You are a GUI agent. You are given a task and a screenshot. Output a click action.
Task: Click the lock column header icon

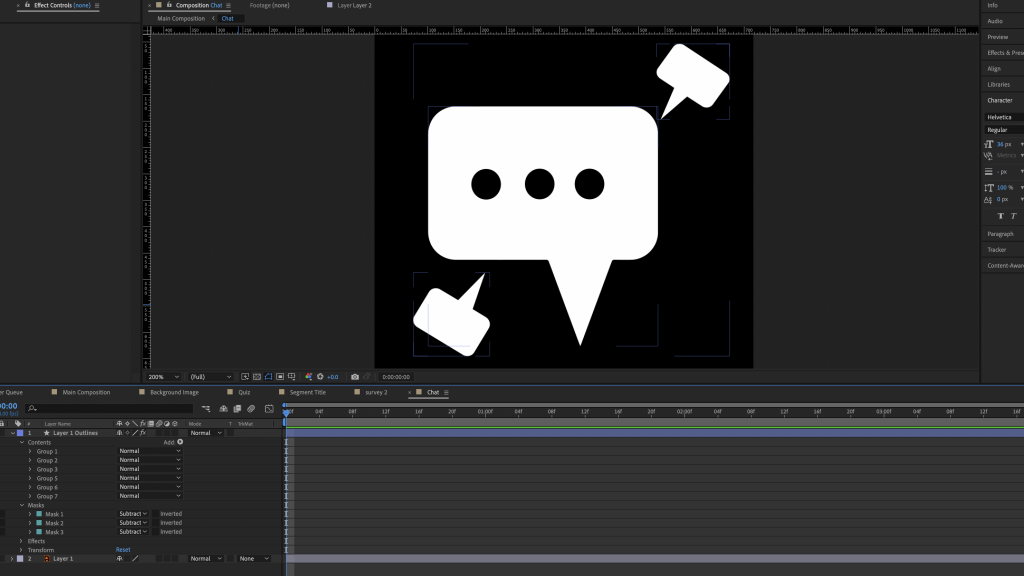[x=2, y=424]
